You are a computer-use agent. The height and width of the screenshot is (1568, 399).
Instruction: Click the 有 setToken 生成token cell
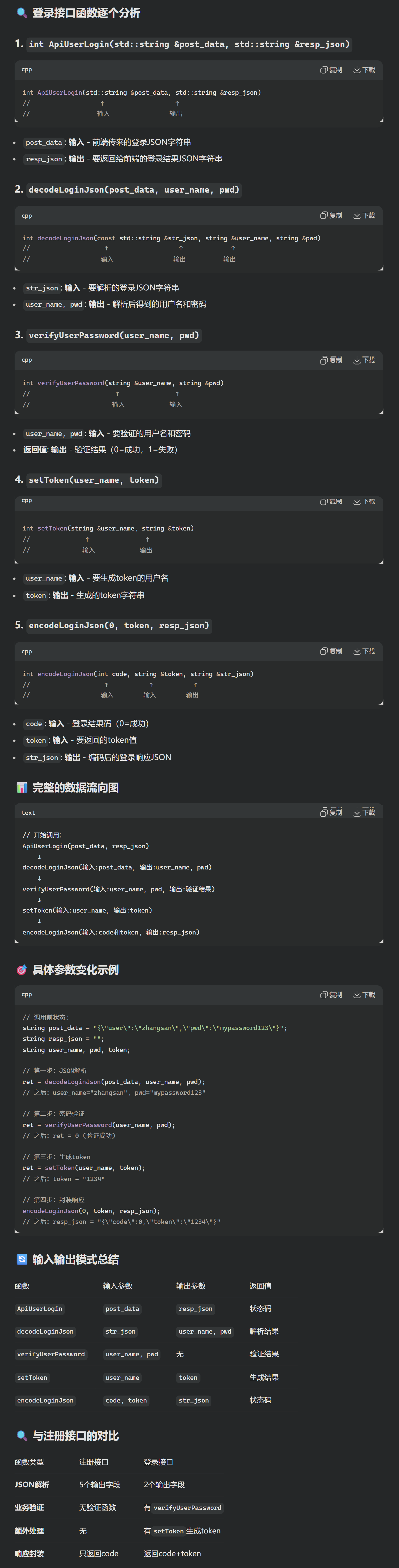click(182, 1530)
